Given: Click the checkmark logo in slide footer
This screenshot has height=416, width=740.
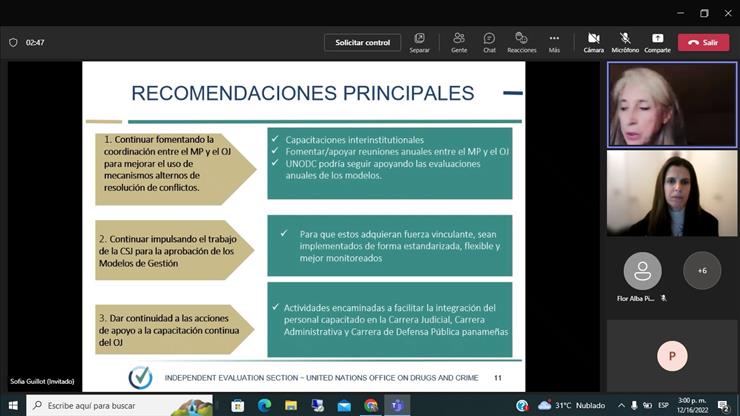Looking at the screenshot, I should tap(140, 377).
